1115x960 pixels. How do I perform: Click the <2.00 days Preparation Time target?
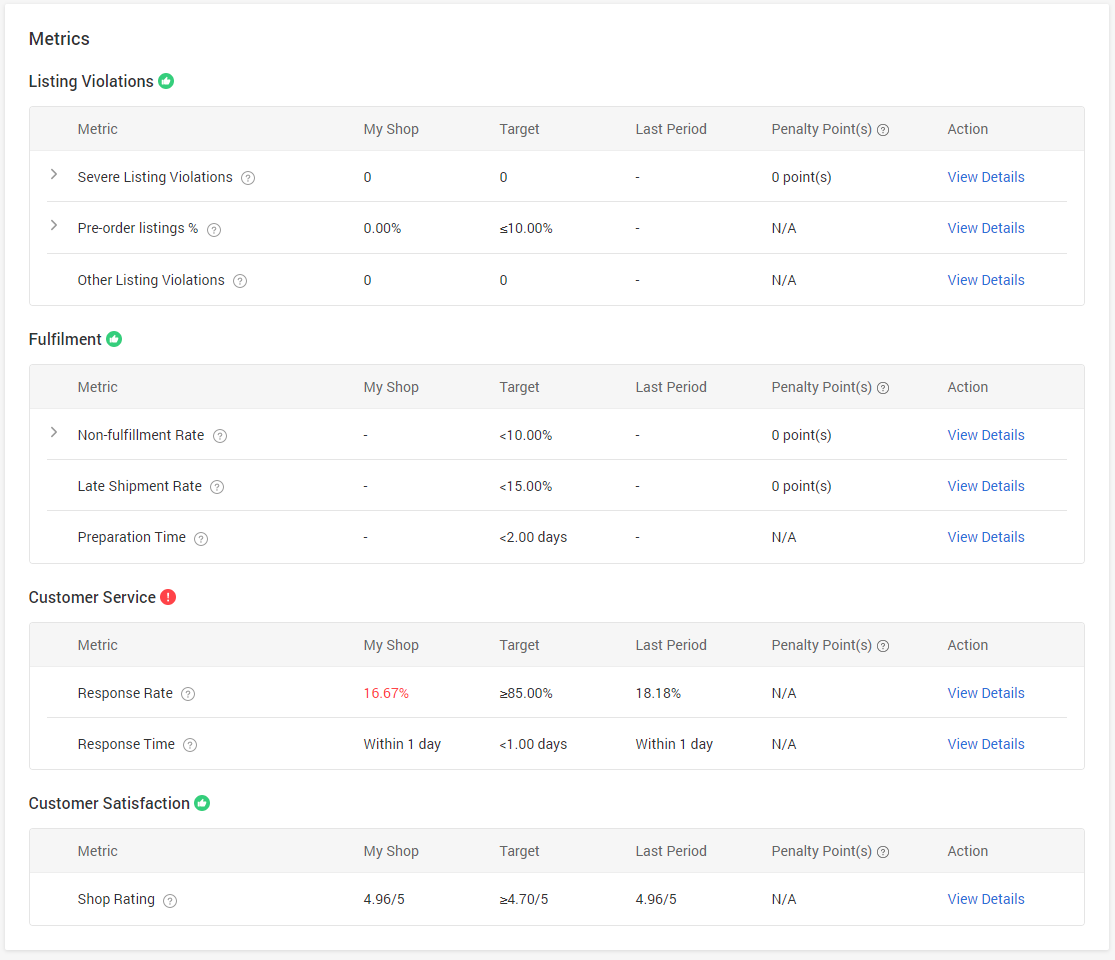(x=533, y=538)
